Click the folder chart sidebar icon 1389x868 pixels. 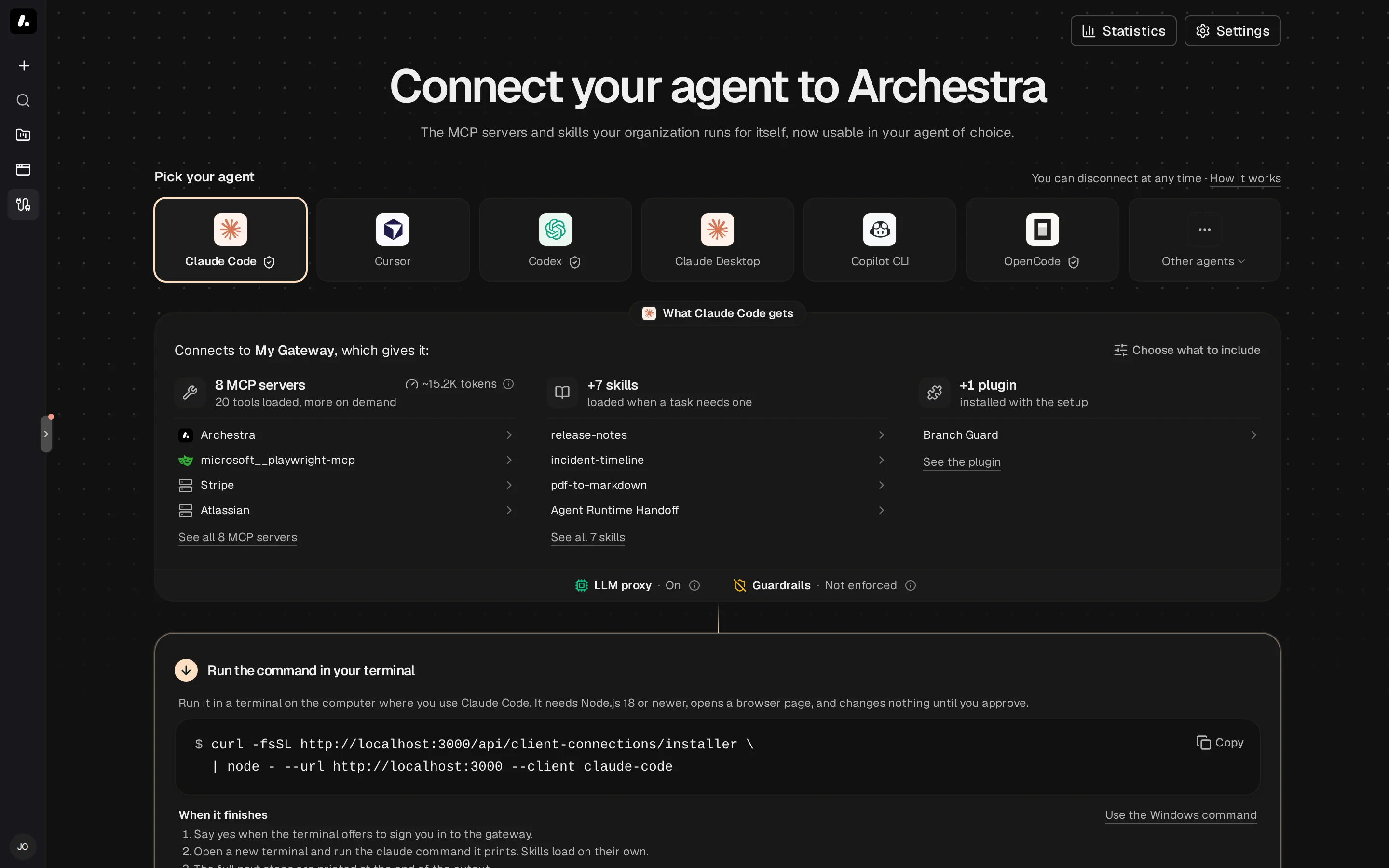coord(23,135)
